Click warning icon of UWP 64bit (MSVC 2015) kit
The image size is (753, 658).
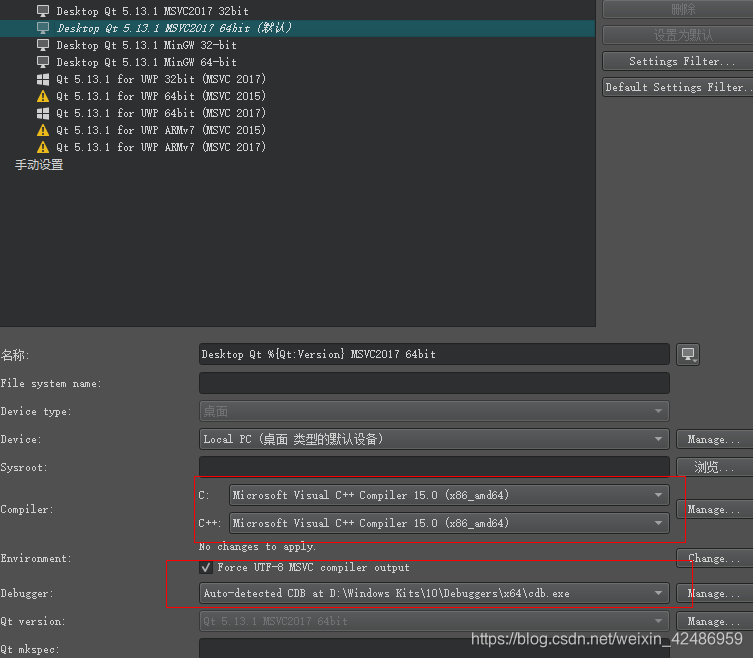point(43,96)
